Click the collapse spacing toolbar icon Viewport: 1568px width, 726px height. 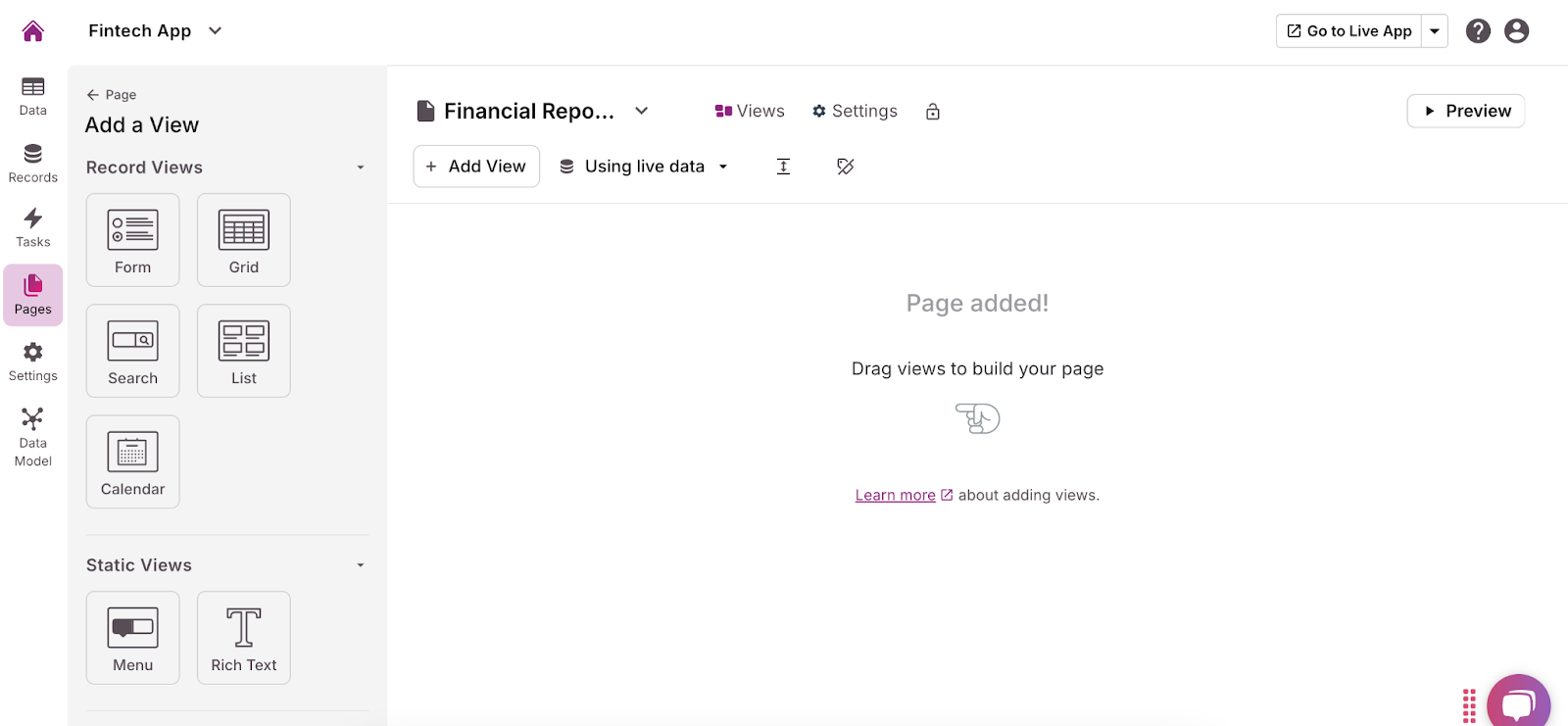click(783, 167)
